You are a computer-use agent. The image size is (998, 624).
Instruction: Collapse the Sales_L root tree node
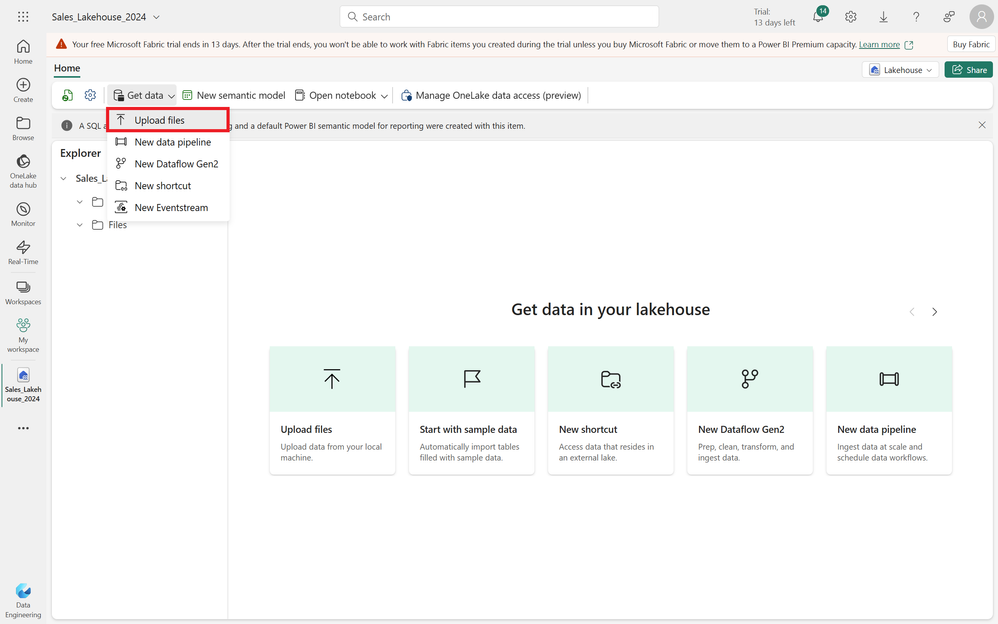coord(63,178)
